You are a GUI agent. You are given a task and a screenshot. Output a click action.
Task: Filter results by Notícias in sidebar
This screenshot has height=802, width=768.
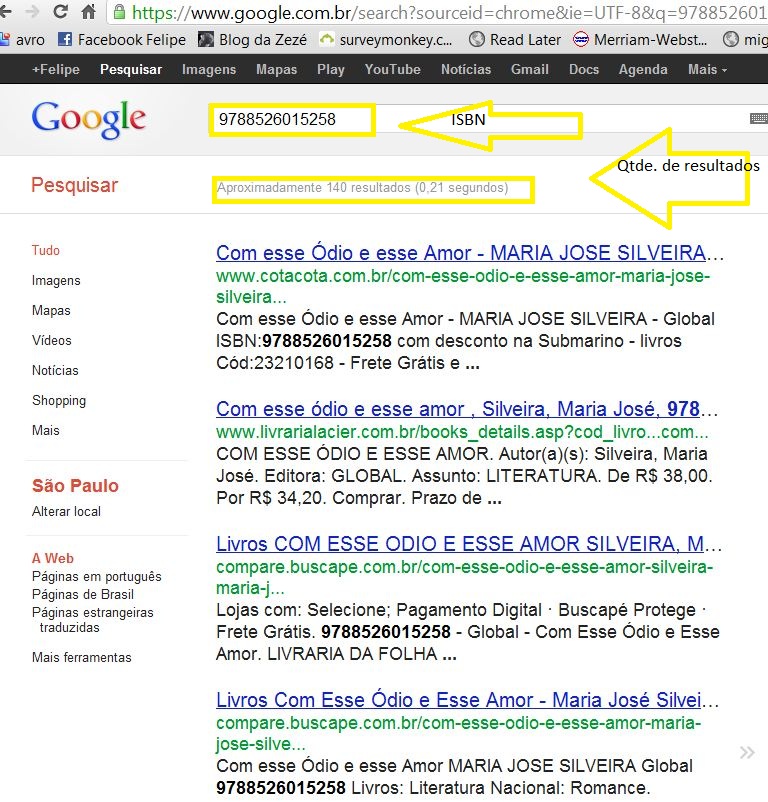[55, 370]
